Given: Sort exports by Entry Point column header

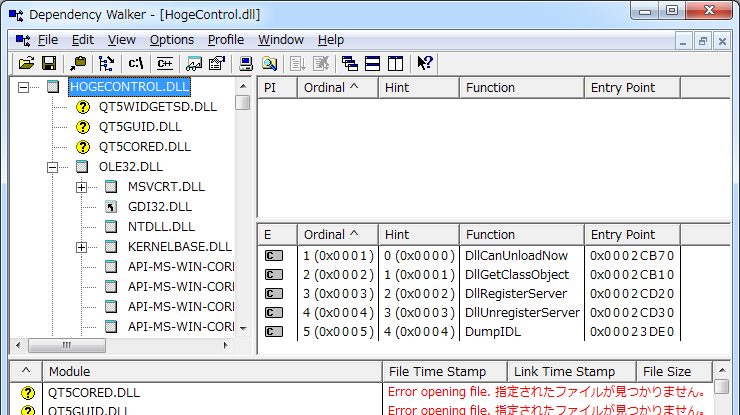Looking at the screenshot, I should click(x=632, y=235).
